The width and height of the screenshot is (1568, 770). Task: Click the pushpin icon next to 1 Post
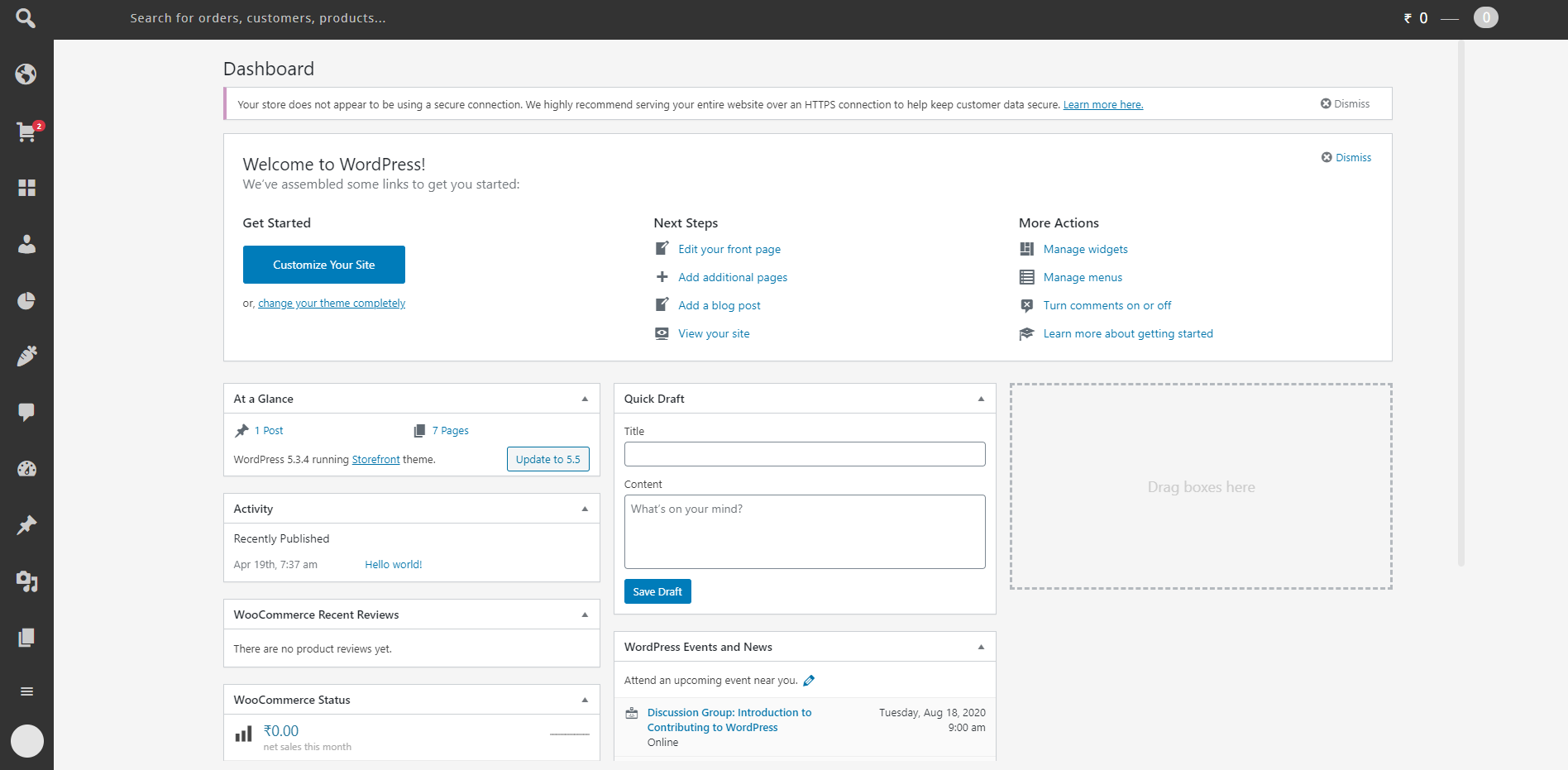(x=241, y=431)
